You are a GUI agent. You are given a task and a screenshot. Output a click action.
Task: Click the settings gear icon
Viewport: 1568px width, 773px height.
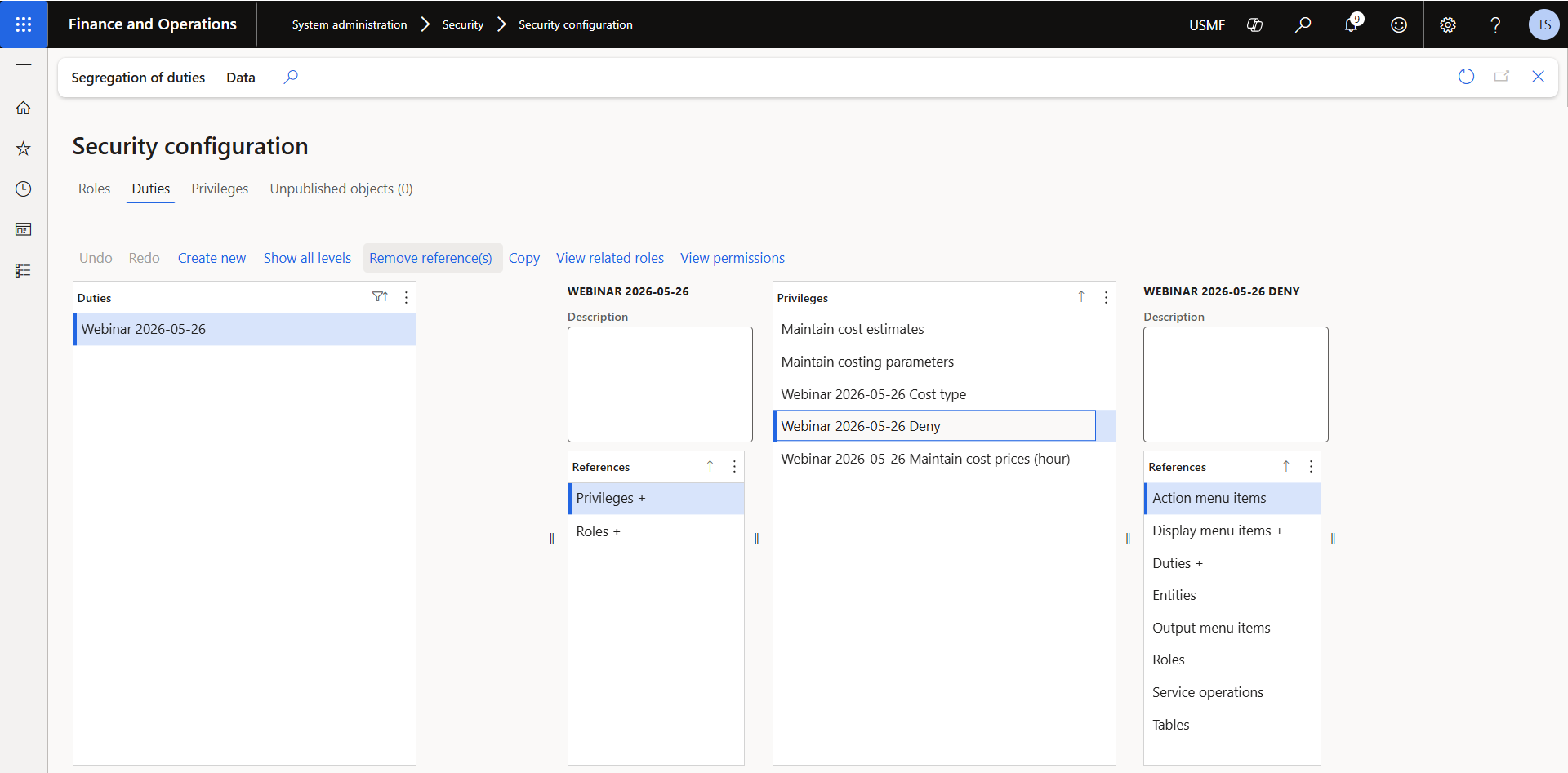click(x=1448, y=24)
